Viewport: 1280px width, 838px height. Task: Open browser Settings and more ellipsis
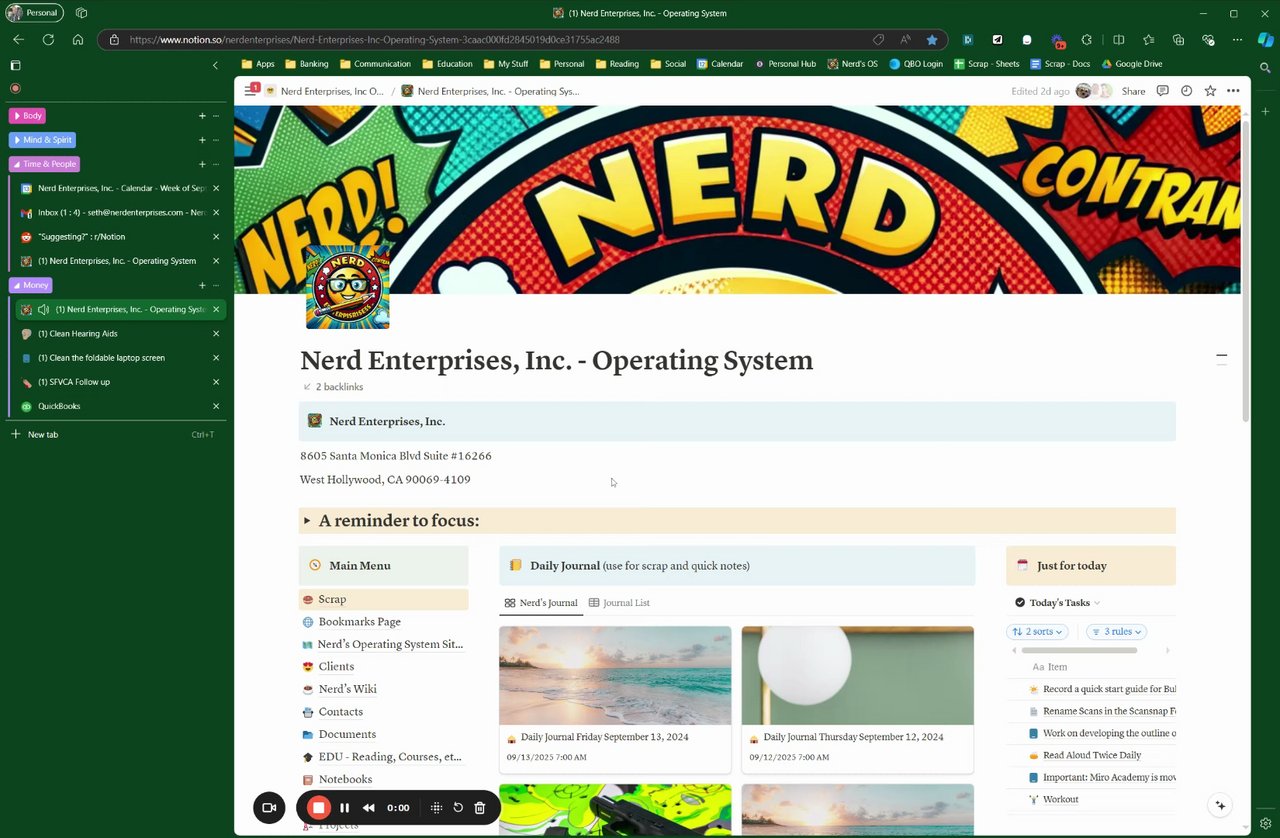pyautogui.click(x=1238, y=40)
